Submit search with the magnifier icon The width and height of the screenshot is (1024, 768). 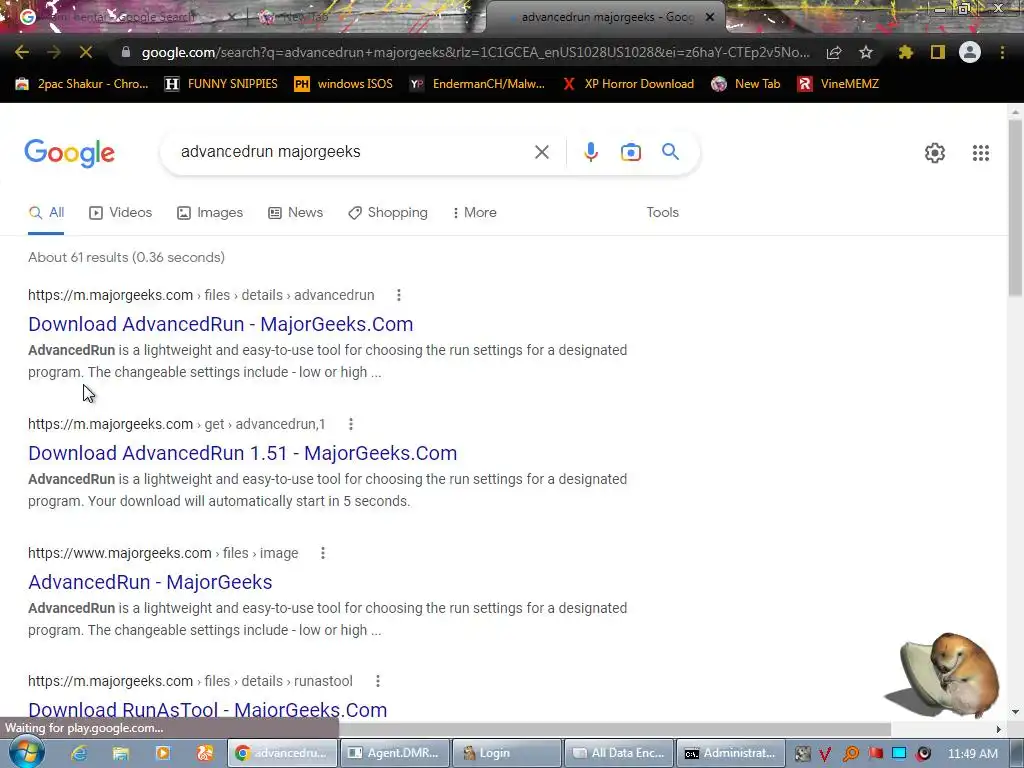pos(670,152)
